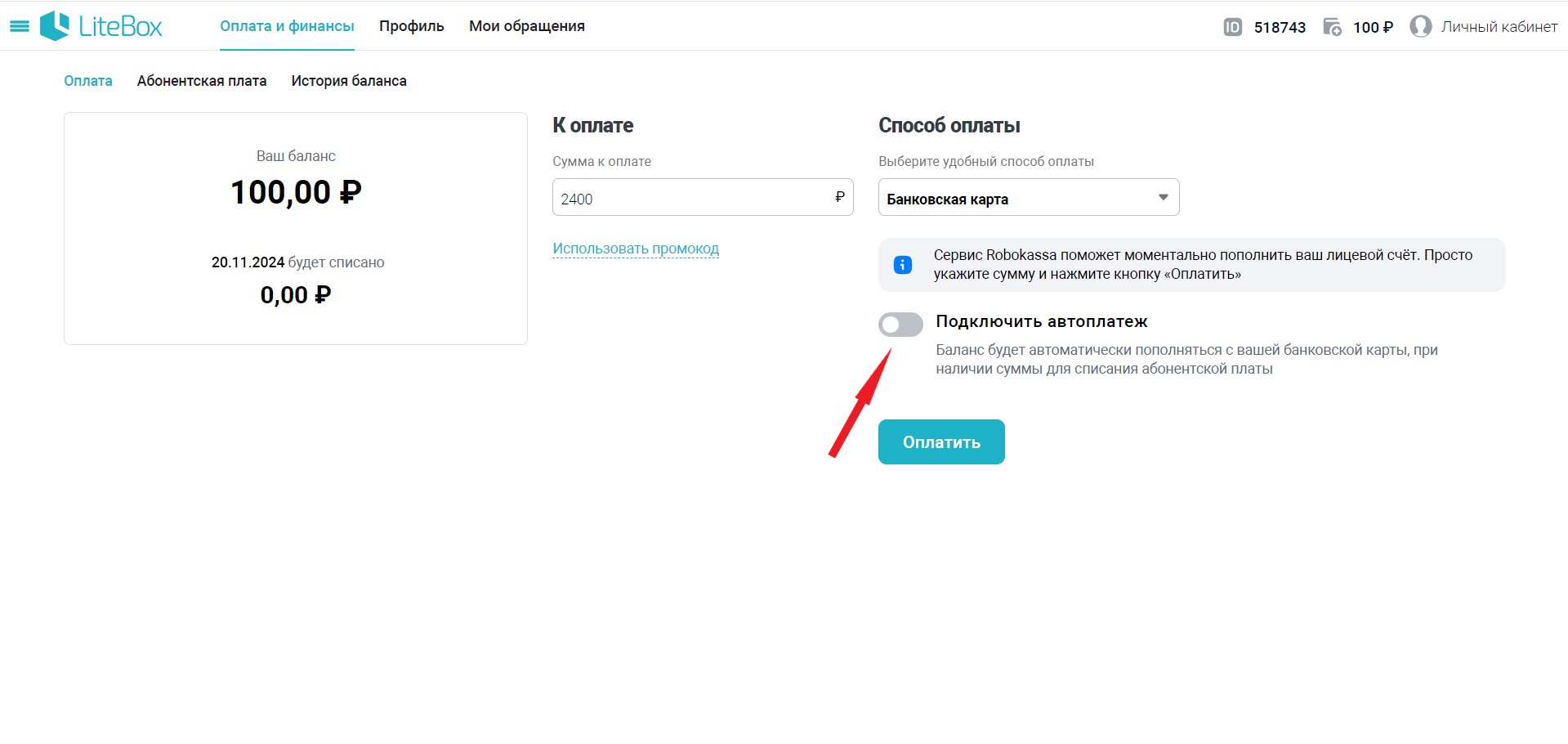The image size is (1568, 744).
Task: Click the user avatar icon
Action: (x=1420, y=26)
